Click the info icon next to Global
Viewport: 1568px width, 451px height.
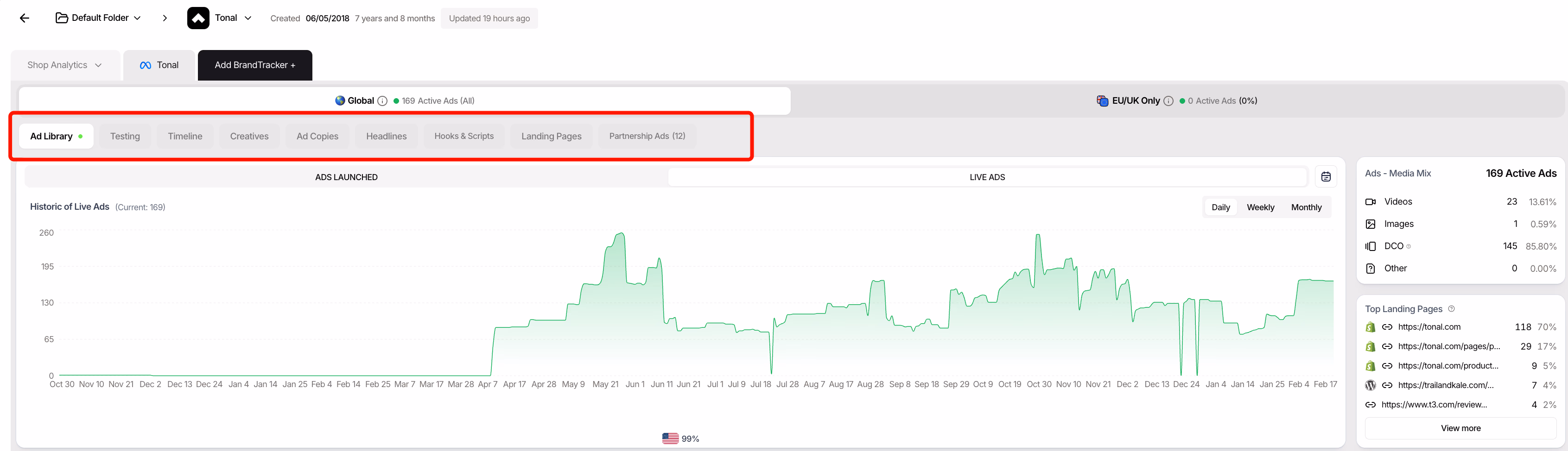click(382, 101)
